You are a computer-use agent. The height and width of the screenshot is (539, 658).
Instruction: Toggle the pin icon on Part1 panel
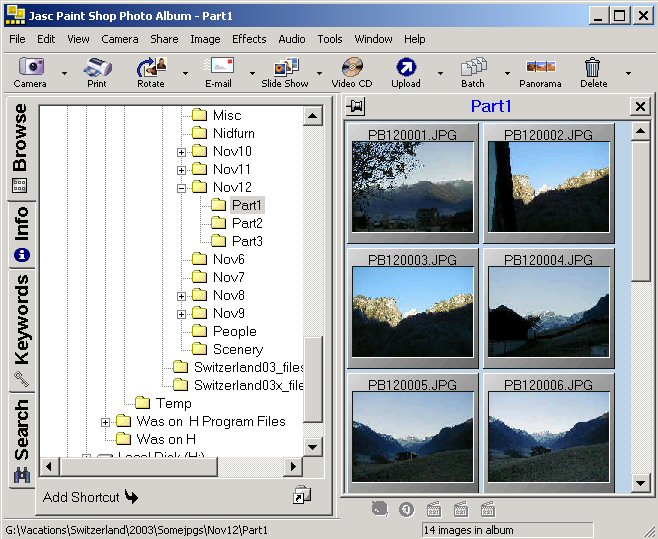coord(354,107)
